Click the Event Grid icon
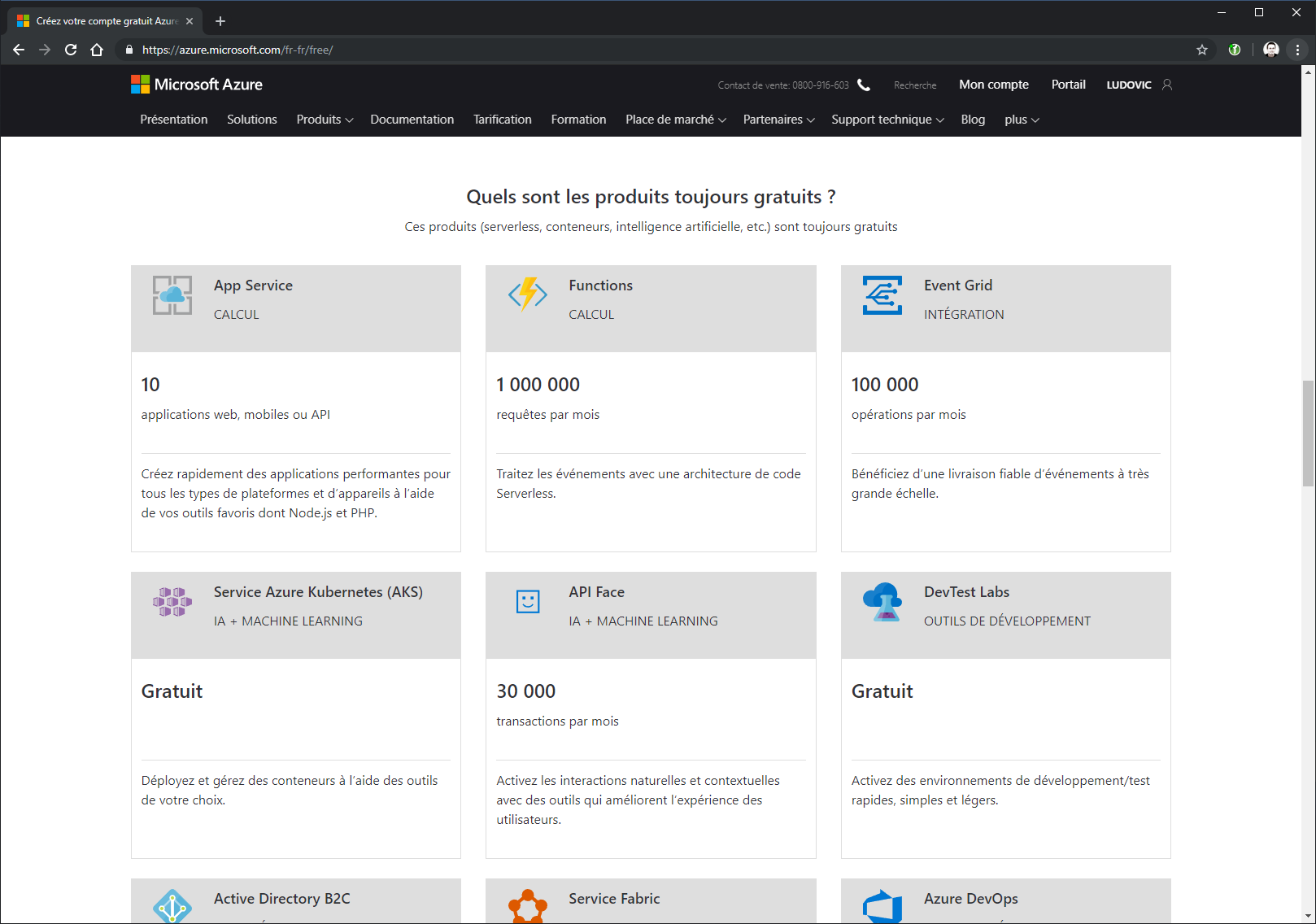Viewport: 1316px width, 924px height. (882, 295)
